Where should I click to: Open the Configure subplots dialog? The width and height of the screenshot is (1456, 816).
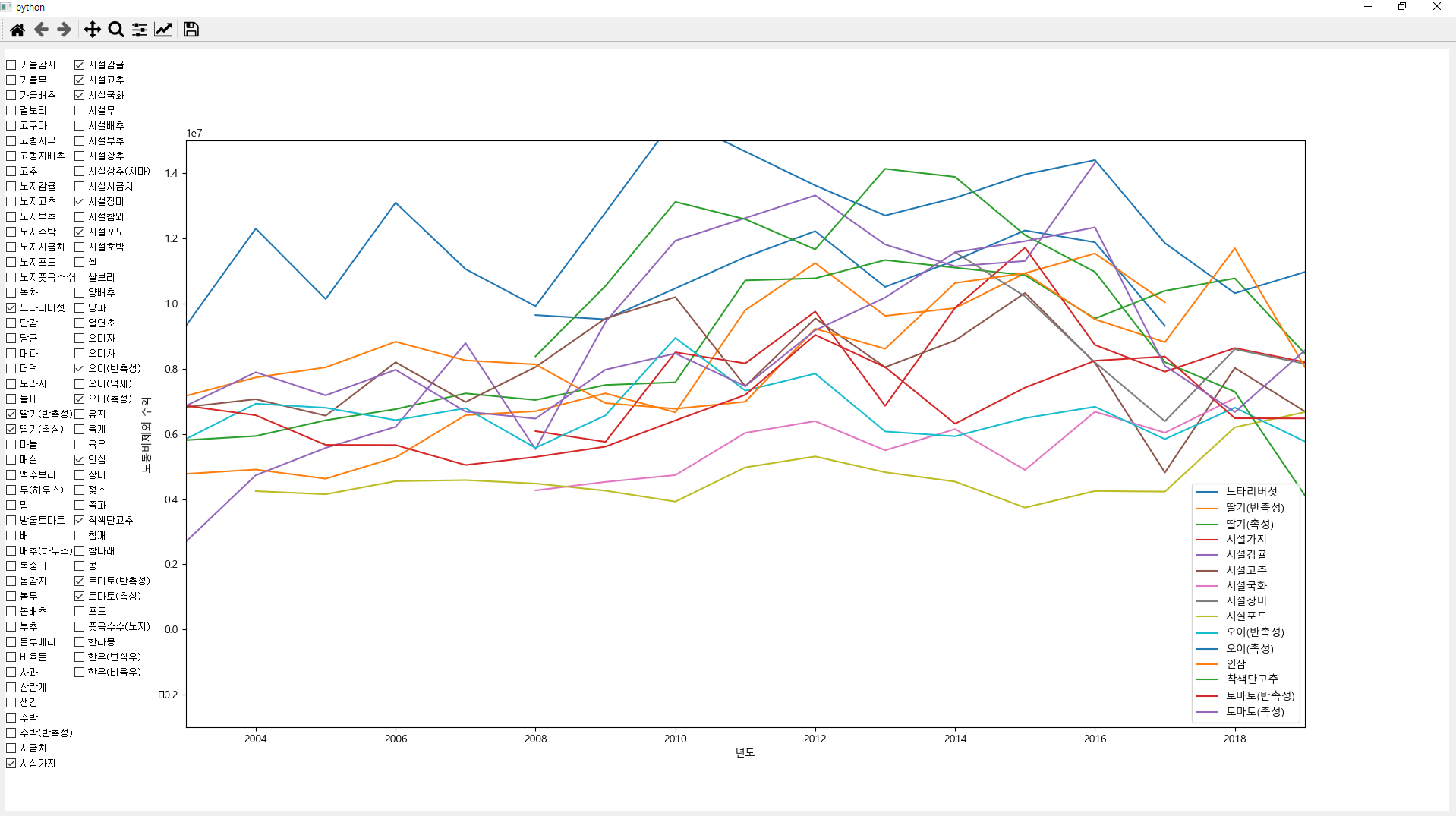[x=140, y=30]
